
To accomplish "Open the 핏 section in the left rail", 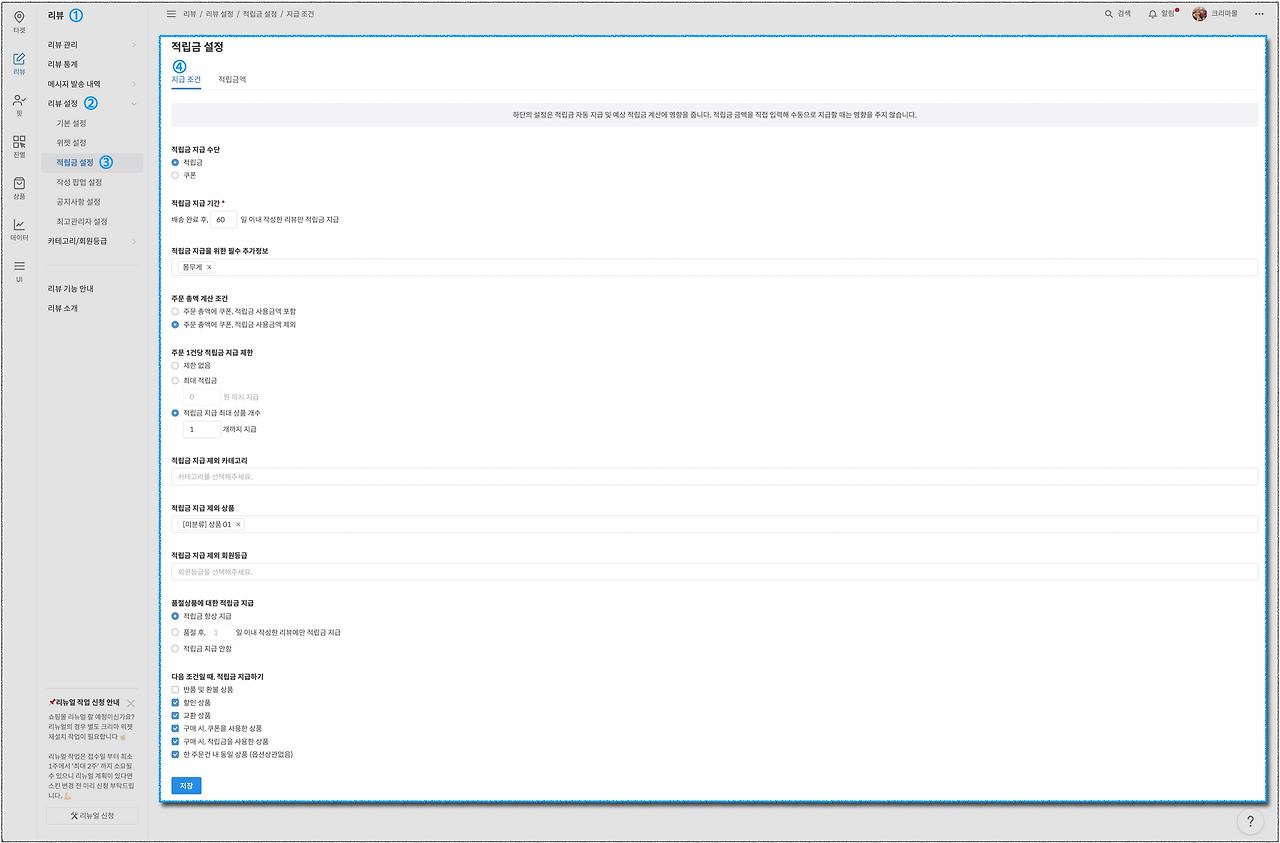I will point(19,105).
